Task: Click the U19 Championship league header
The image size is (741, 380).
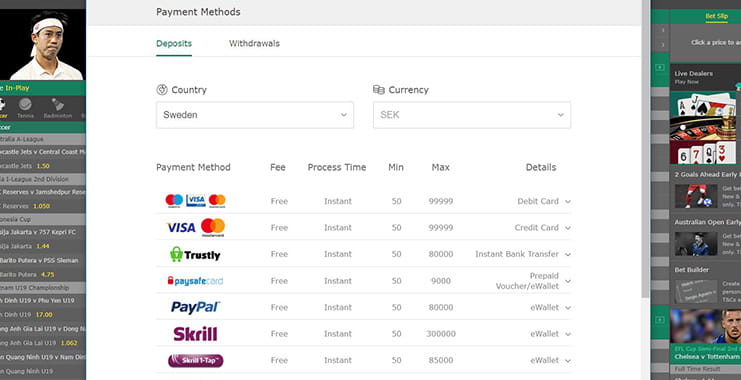Action: (43, 288)
